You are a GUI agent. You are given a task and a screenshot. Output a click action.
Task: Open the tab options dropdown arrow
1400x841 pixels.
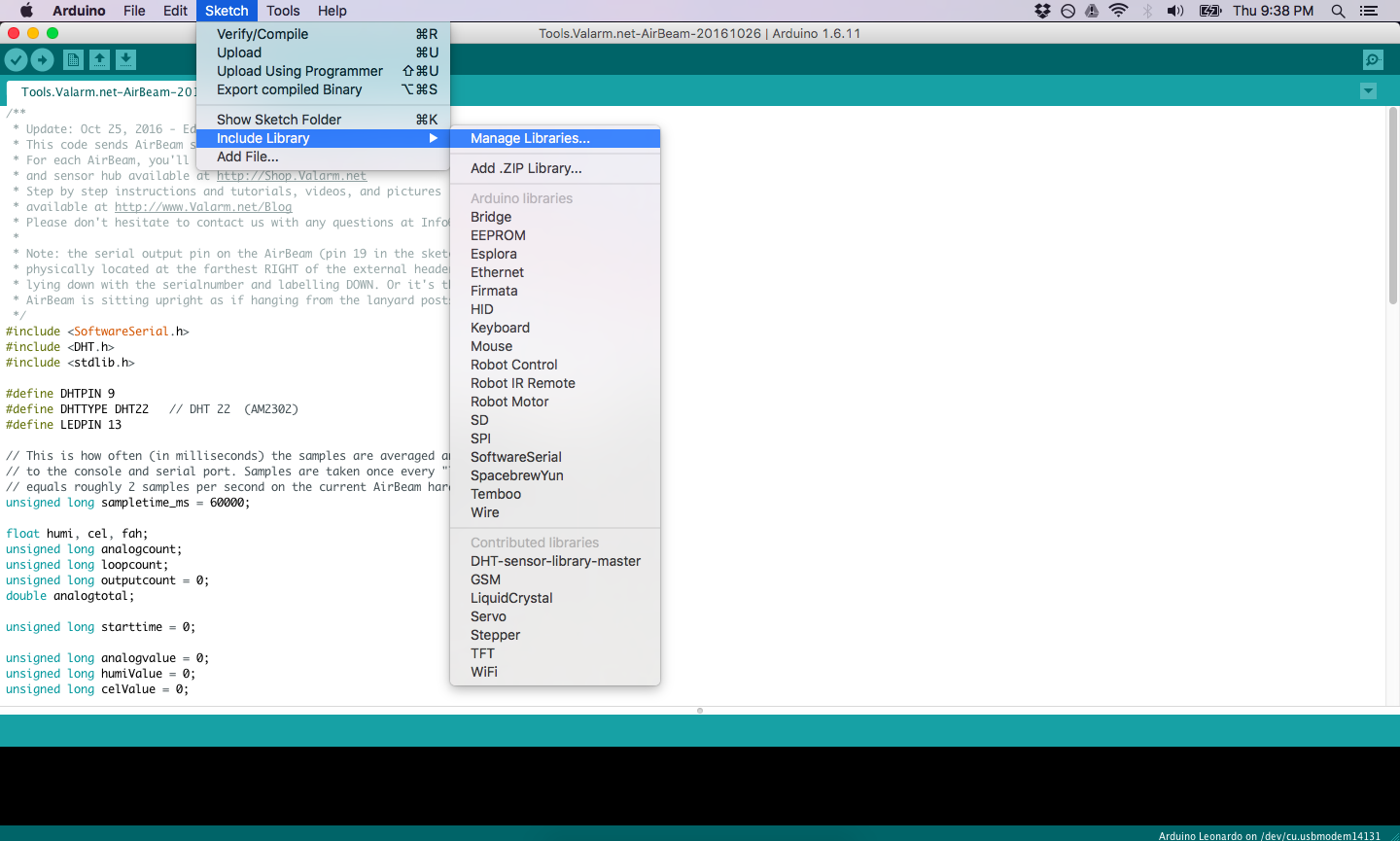(1368, 91)
